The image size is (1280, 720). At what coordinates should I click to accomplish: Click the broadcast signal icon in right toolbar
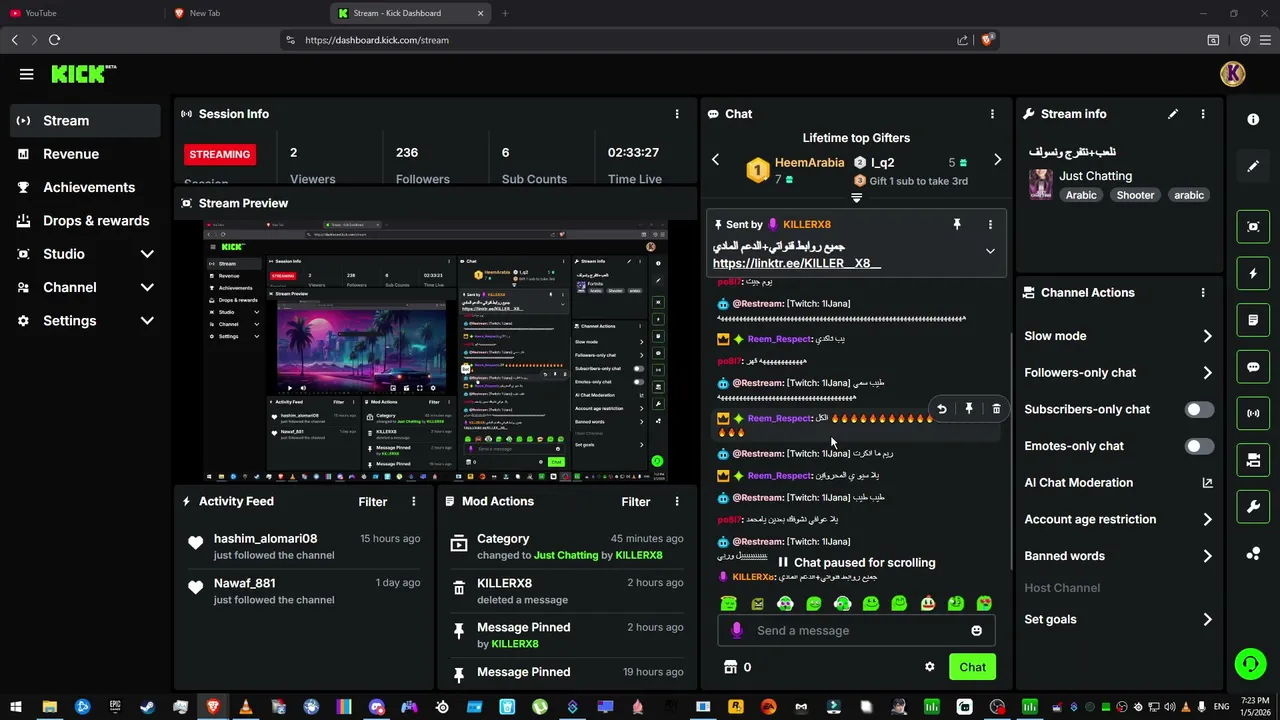(x=1253, y=413)
